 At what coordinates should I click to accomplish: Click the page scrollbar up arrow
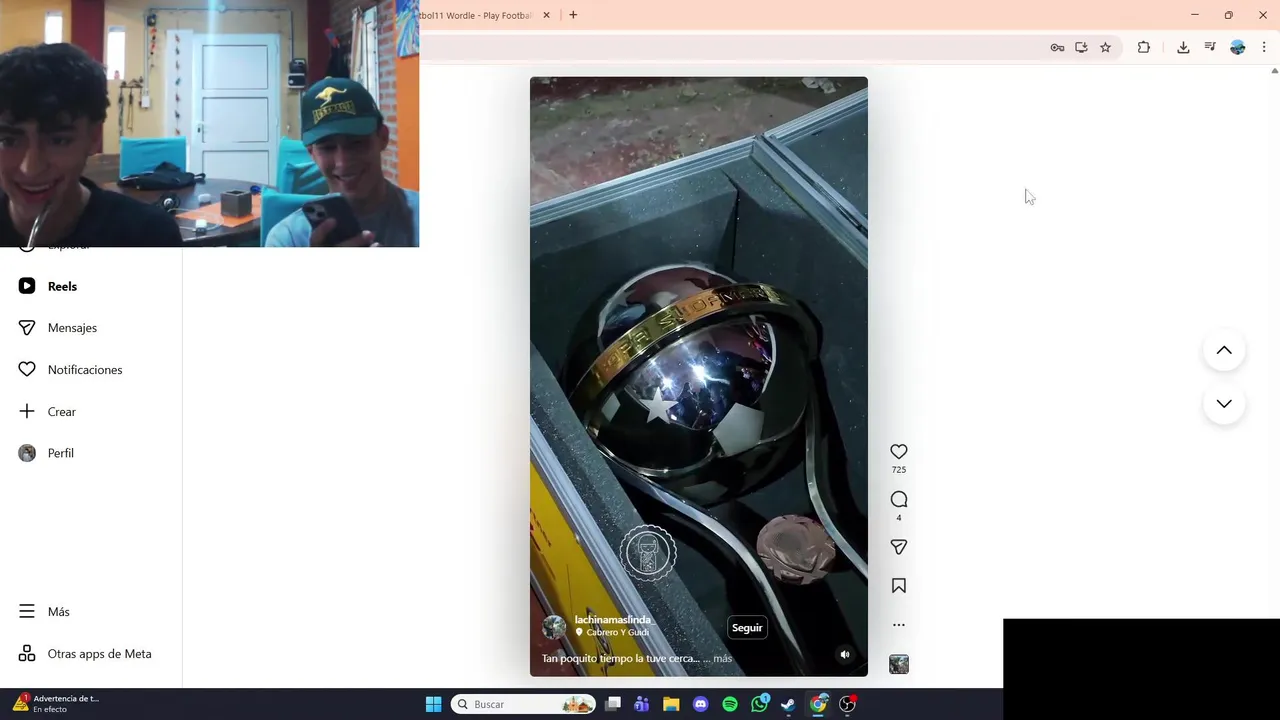1274,71
